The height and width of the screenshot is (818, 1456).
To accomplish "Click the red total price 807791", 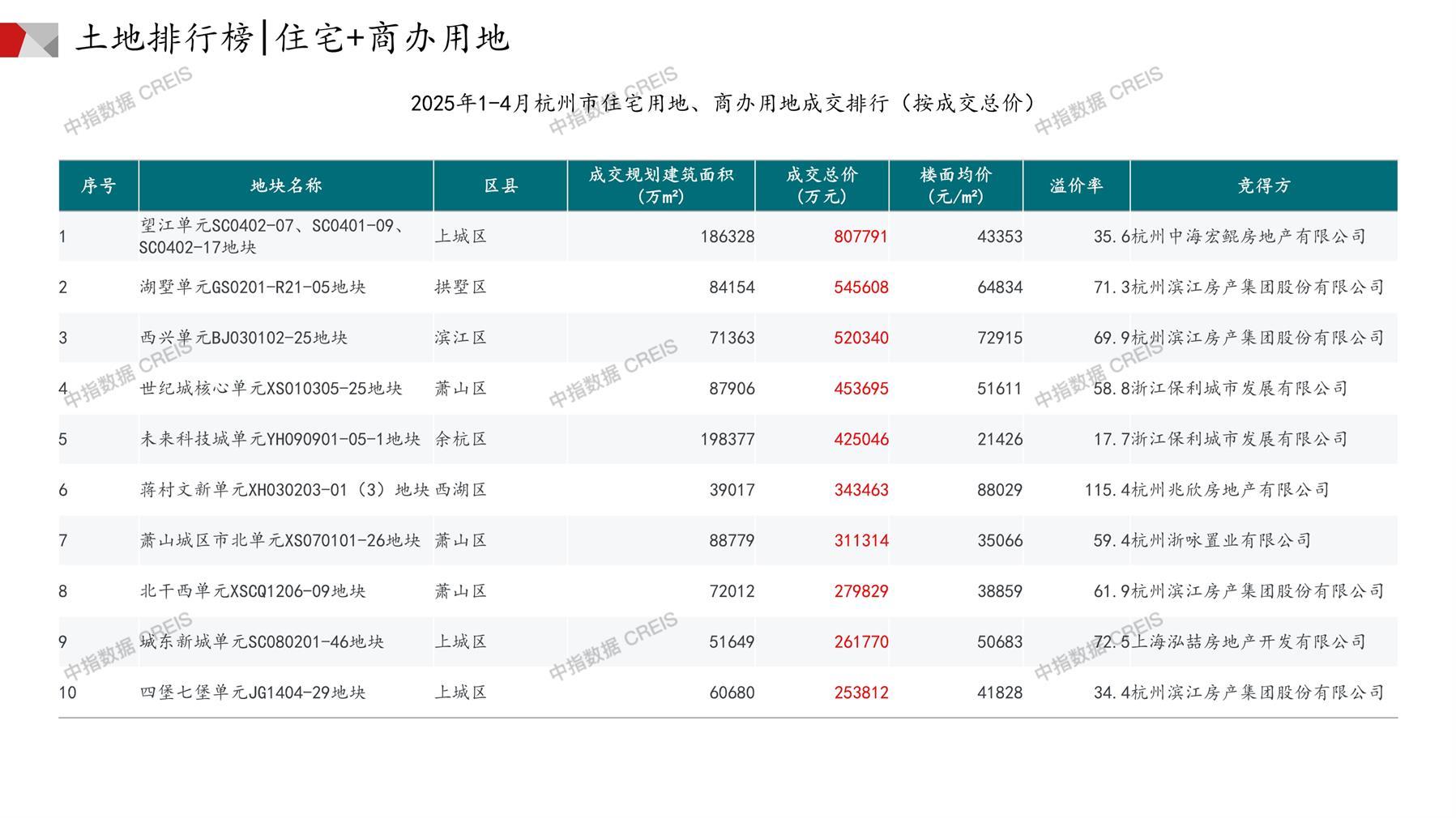I will pos(860,236).
